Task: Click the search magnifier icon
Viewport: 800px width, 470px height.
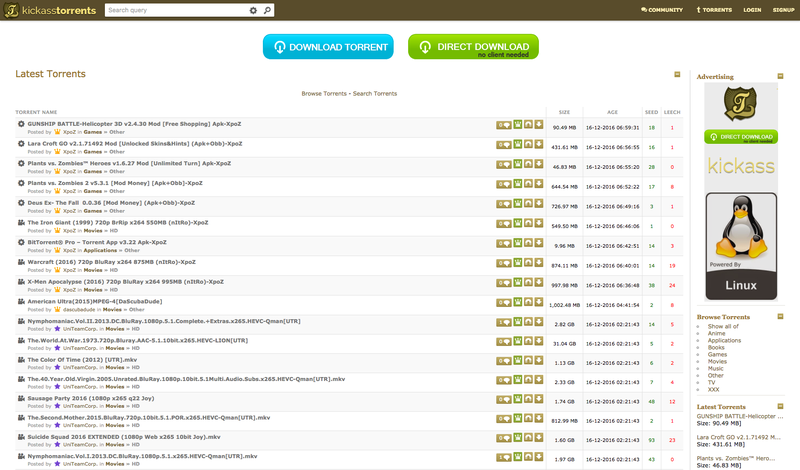Action: coord(267,10)
